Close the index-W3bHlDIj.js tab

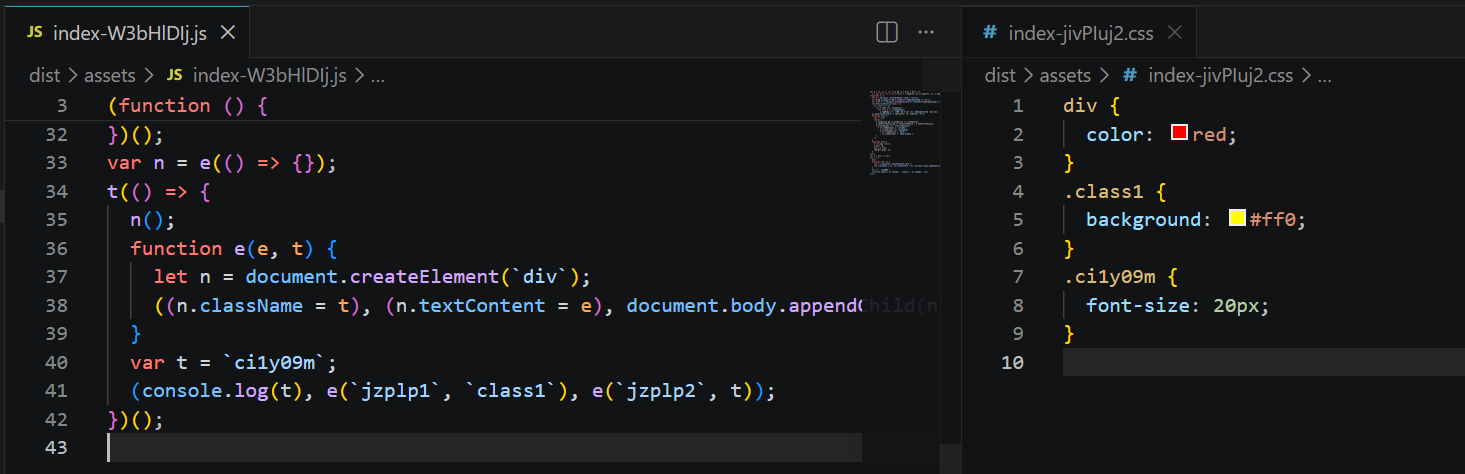227,33
